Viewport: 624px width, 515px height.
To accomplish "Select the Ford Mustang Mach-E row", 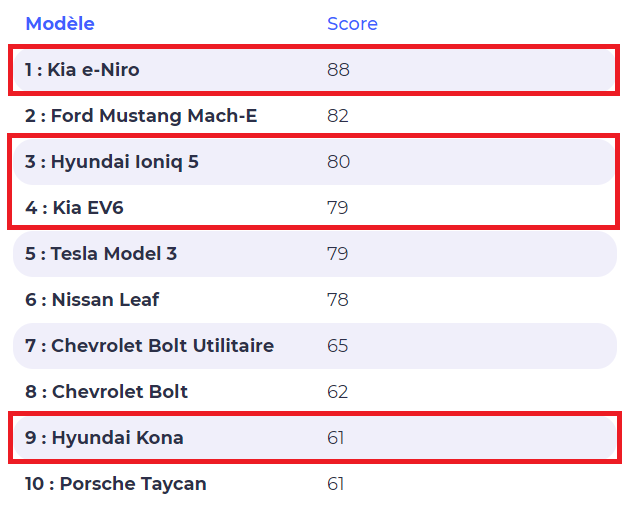I will 315,116.
